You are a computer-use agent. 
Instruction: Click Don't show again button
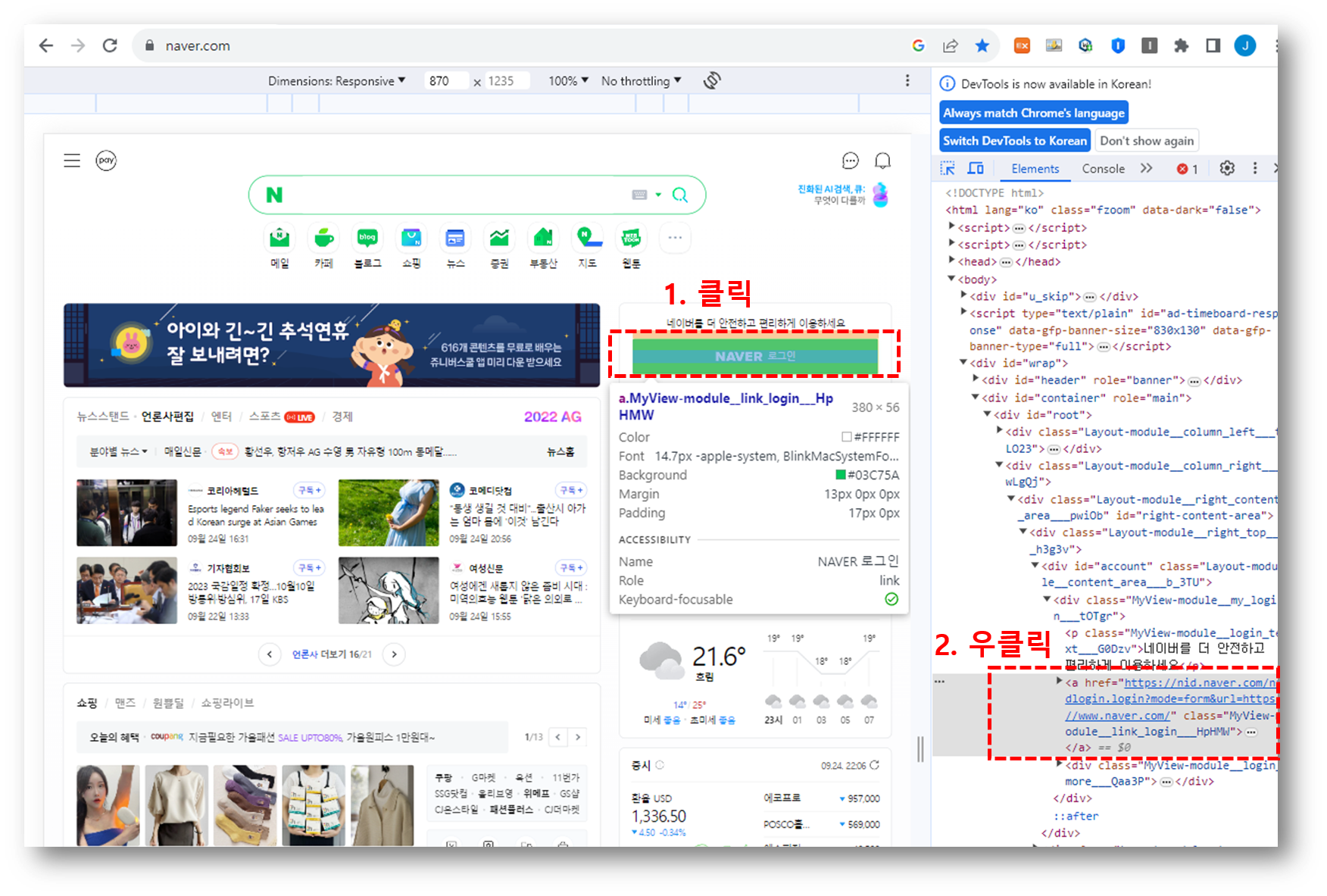(x=1146, y=140)
